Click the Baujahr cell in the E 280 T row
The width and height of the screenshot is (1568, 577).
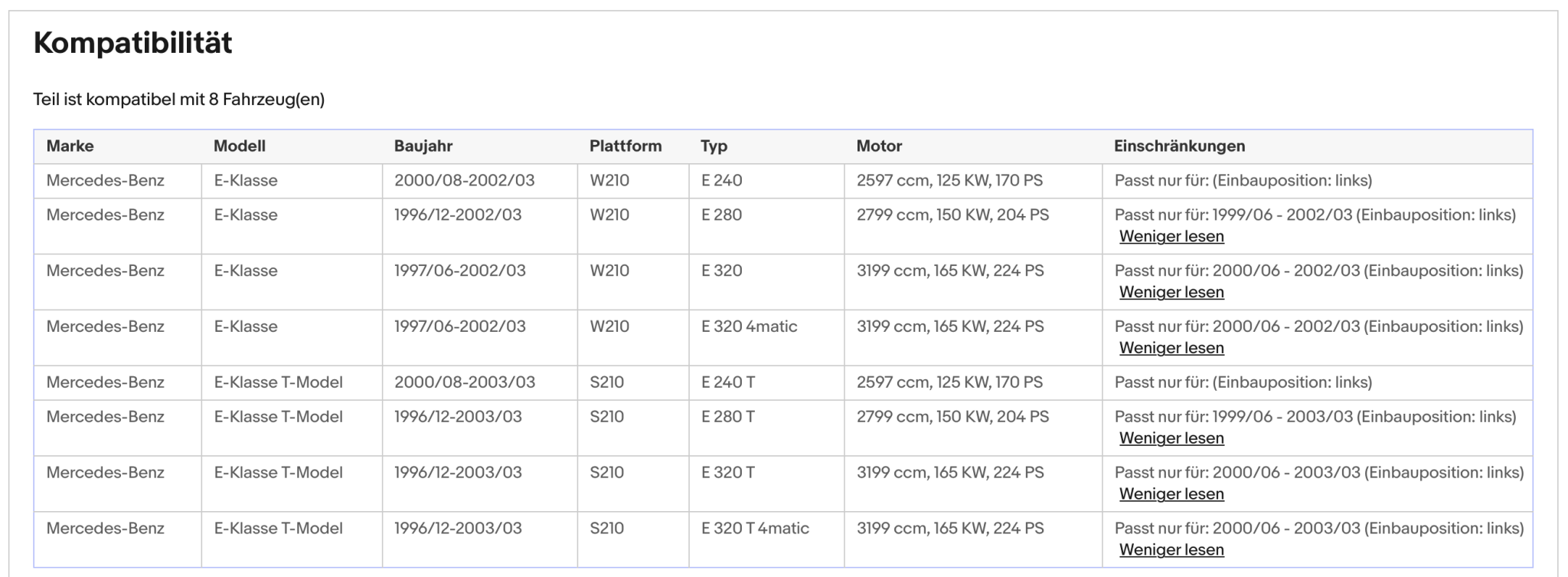point(458,417)
